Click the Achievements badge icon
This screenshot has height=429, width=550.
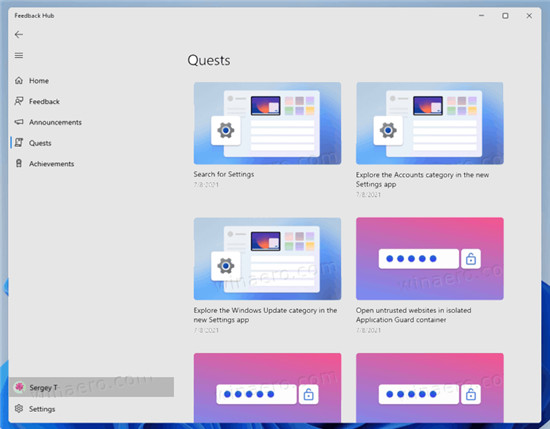point(19,163)
